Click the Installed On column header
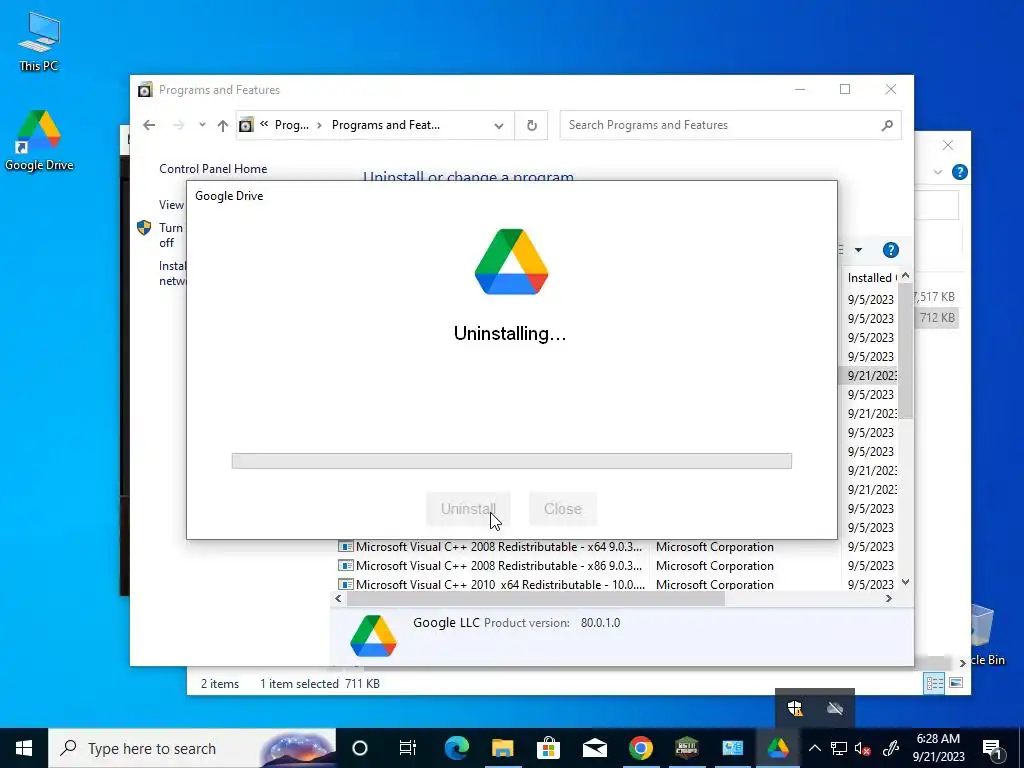The height and width of the screenshot is (768, 1024). (x=871, y=278)
